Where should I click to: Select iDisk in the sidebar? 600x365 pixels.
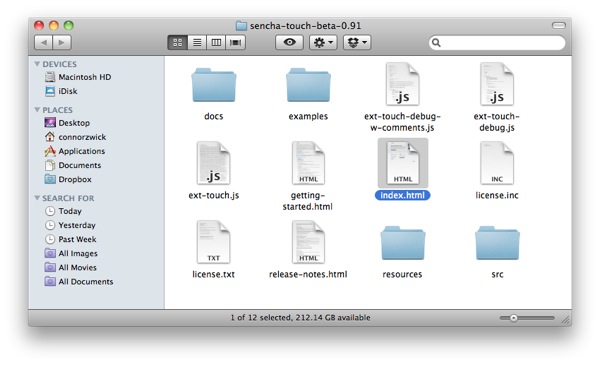click(61, 91)
